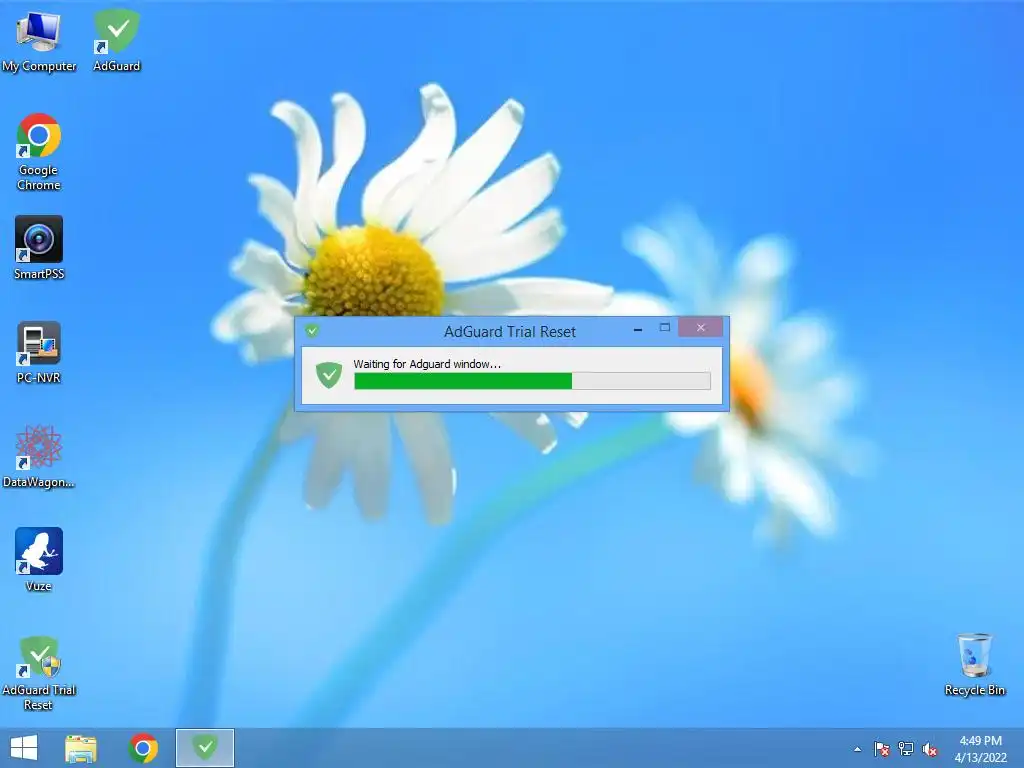Open the My Computer desktop icon
1024x768 pixels.
pos(39,40)
